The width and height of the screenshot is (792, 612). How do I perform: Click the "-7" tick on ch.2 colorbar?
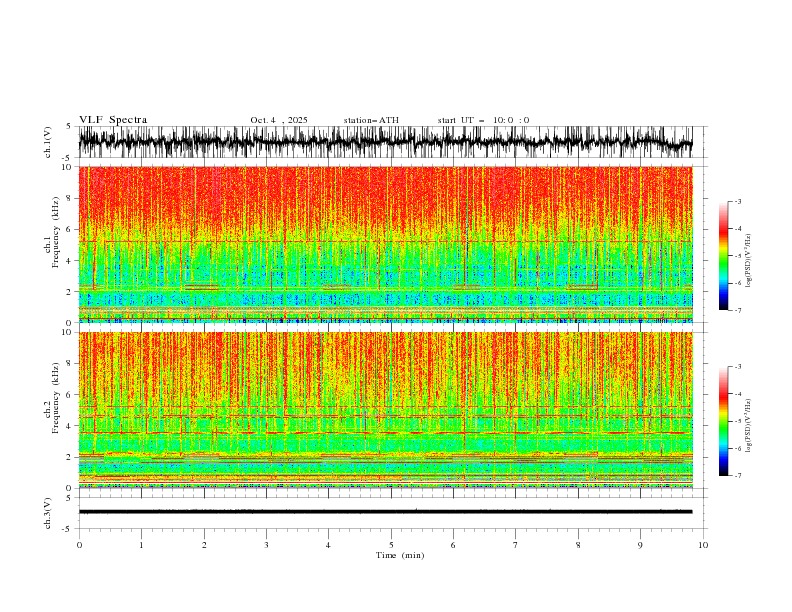coord(737,476)
